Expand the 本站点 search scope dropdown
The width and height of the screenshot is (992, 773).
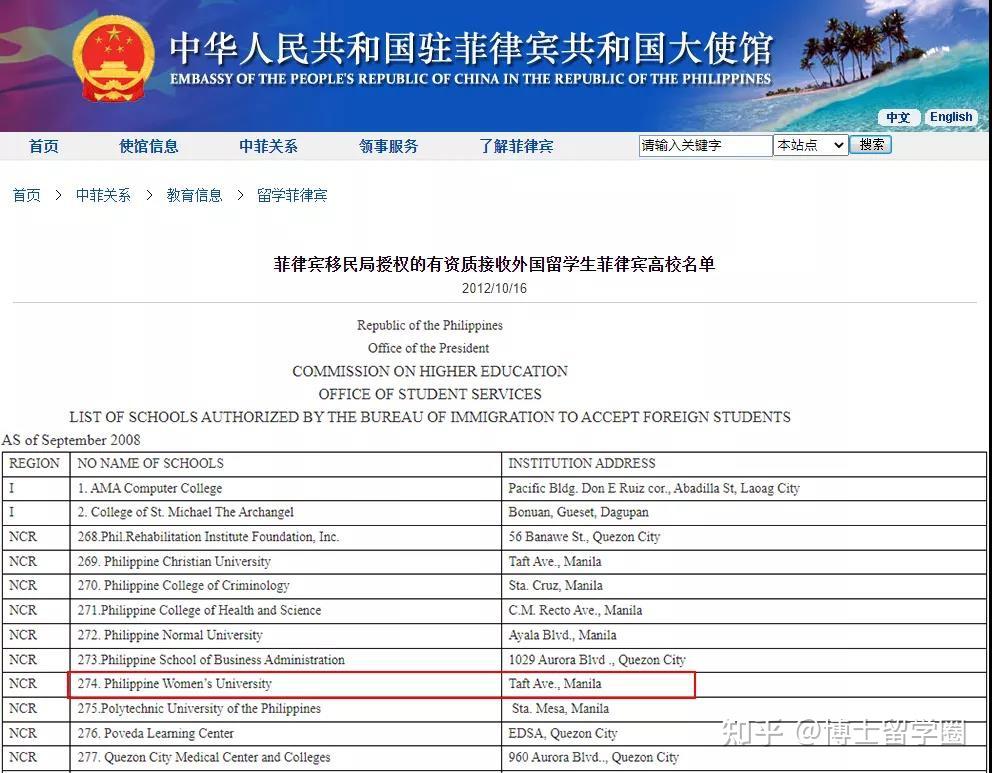coord(811,145)
